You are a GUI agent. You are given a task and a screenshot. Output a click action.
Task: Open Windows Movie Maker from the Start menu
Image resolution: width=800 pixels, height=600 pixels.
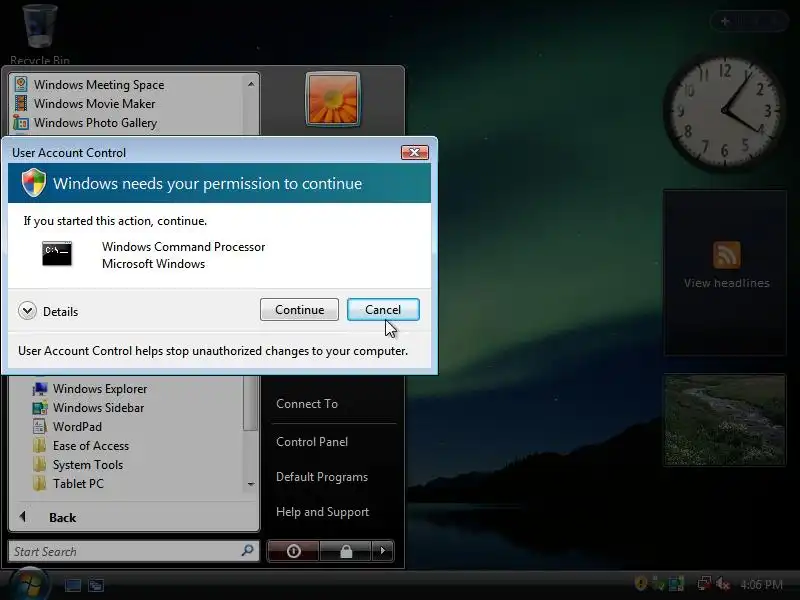(94, 104)
